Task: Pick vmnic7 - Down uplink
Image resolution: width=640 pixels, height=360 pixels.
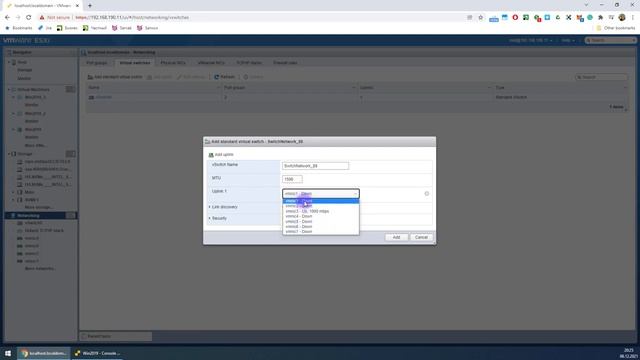Action: coord(321,231)
